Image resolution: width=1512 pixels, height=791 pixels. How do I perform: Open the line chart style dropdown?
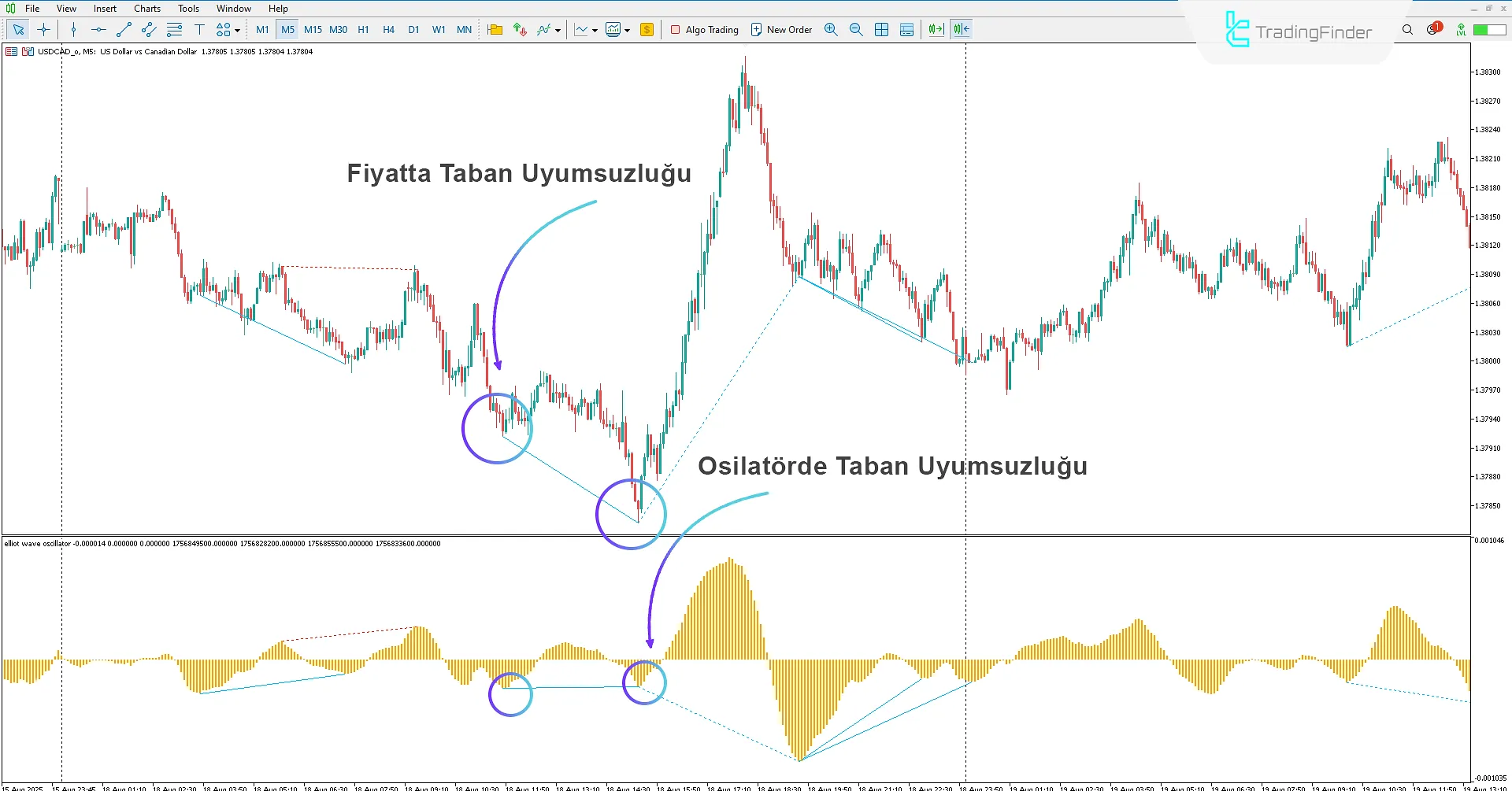pos(594,29)
